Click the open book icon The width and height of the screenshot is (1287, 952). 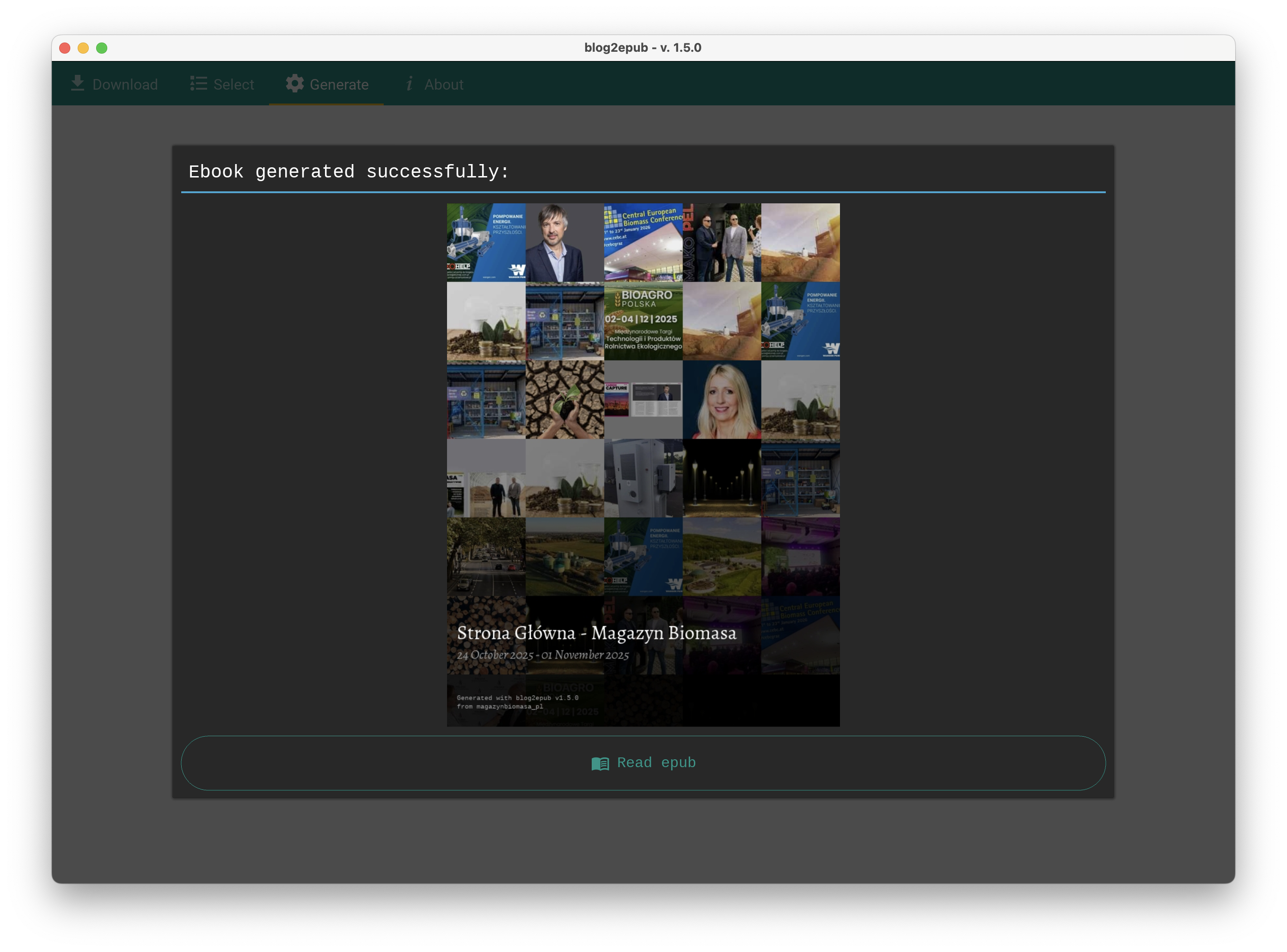(600, 763)
